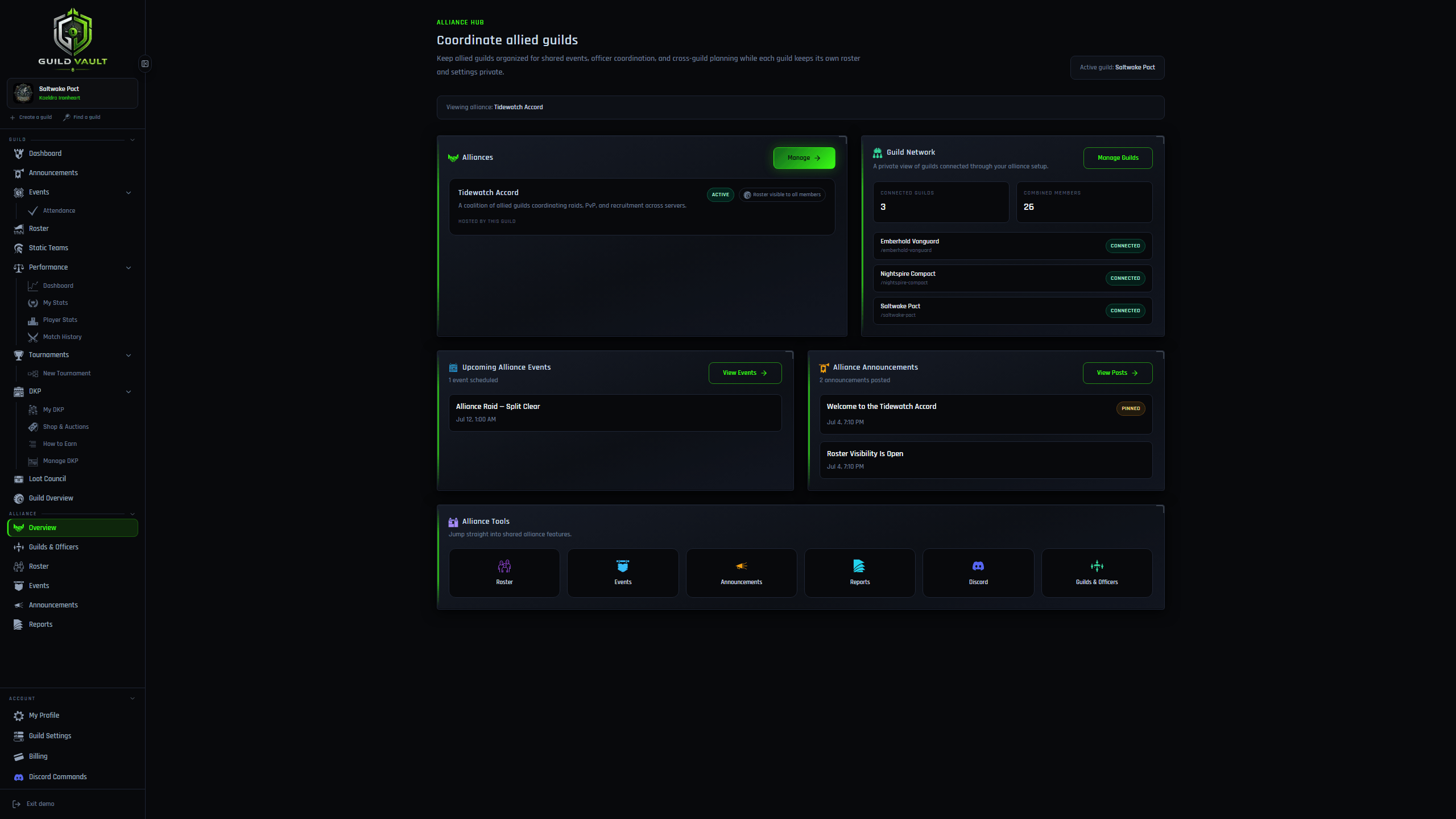Collapse the Events submenu chevron

[129, 193]
